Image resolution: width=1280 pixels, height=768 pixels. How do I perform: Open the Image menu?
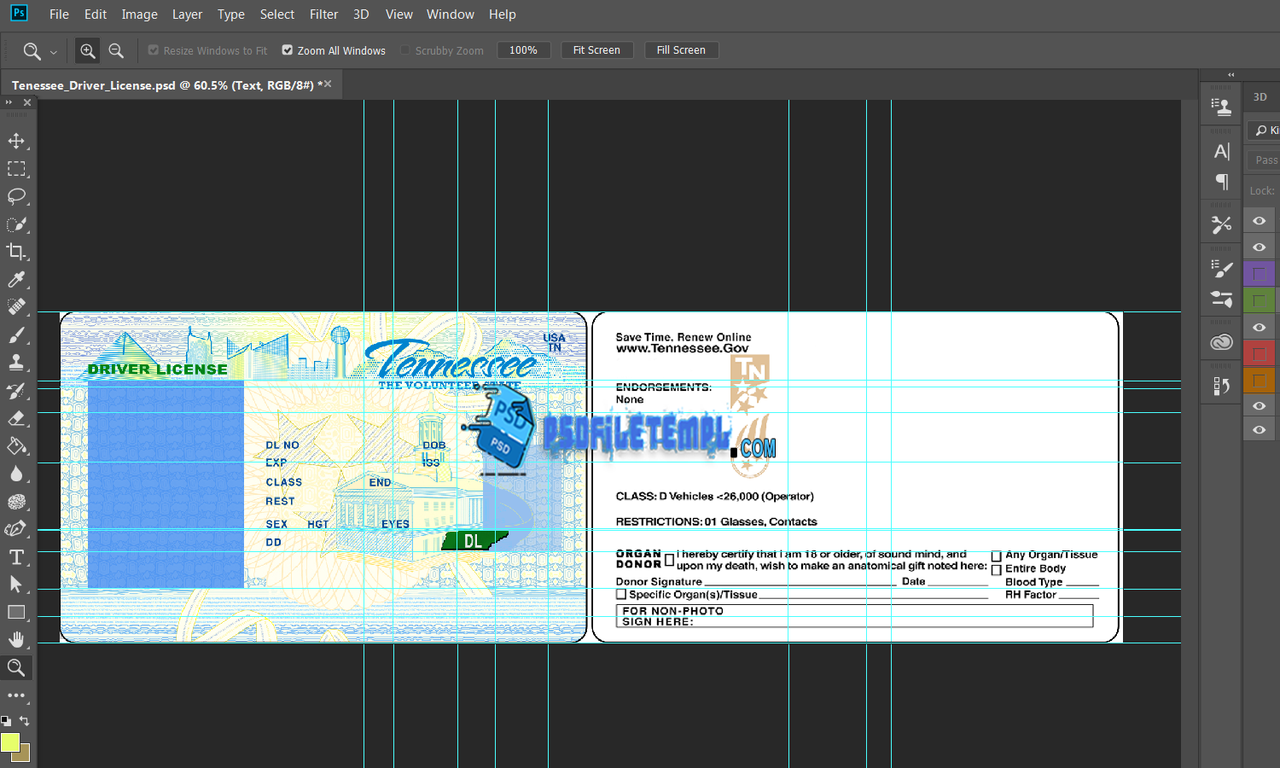[139, 14]
